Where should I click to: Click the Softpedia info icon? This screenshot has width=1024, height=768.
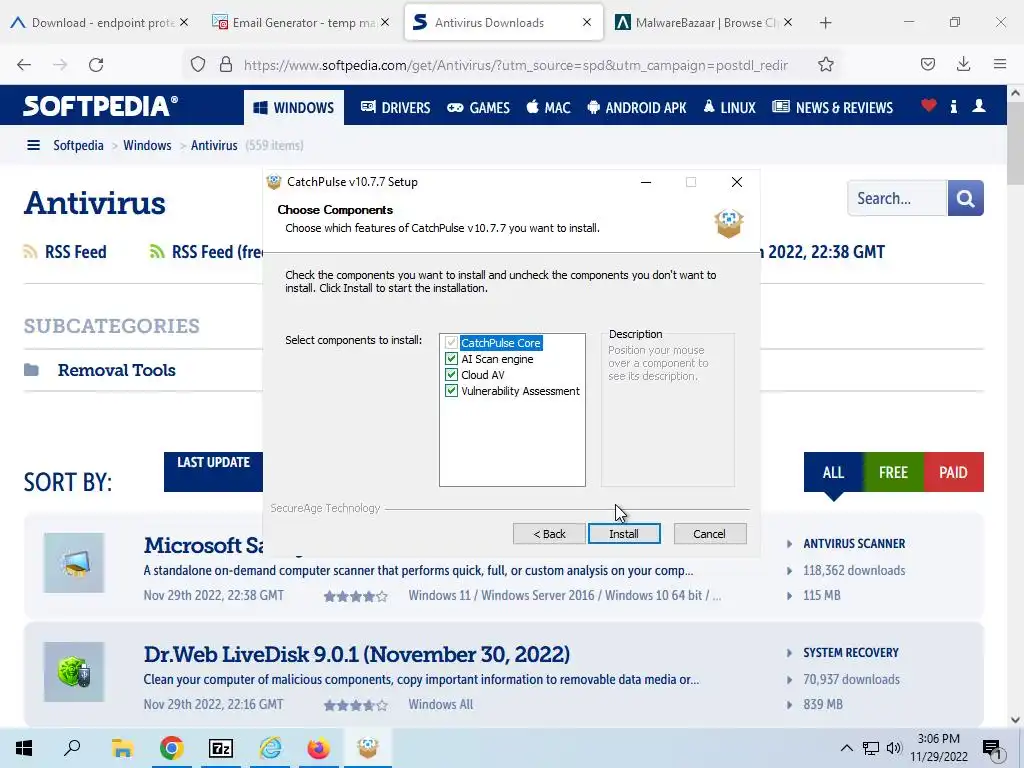point(953,106)
